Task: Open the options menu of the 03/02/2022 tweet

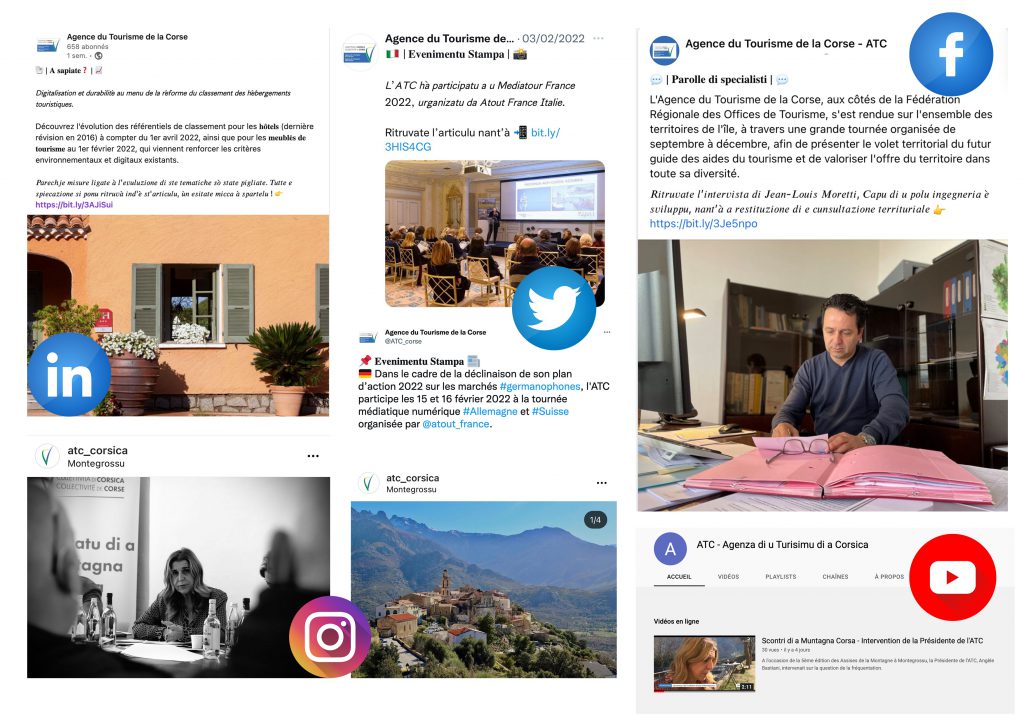Action: (598, 39)
